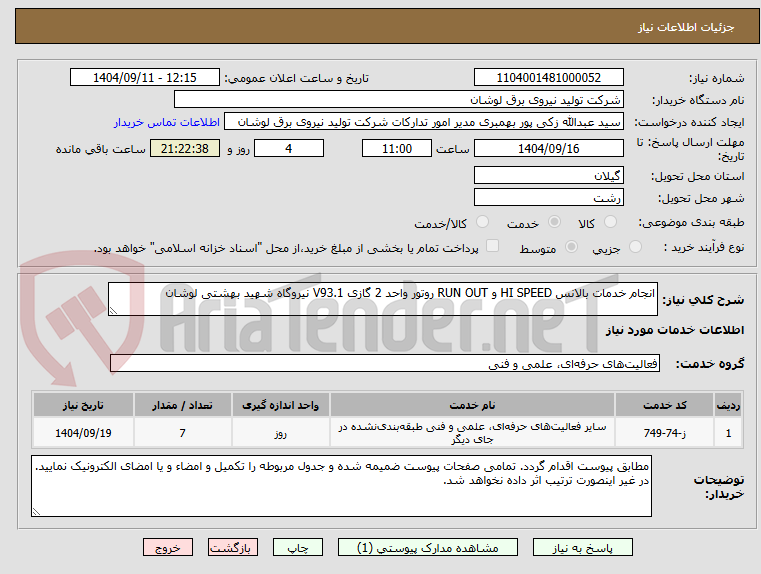The height and width of the screenshot is (574, 761).
Task: Click the remaining days field showing 4
Action: tap(289, 148)
